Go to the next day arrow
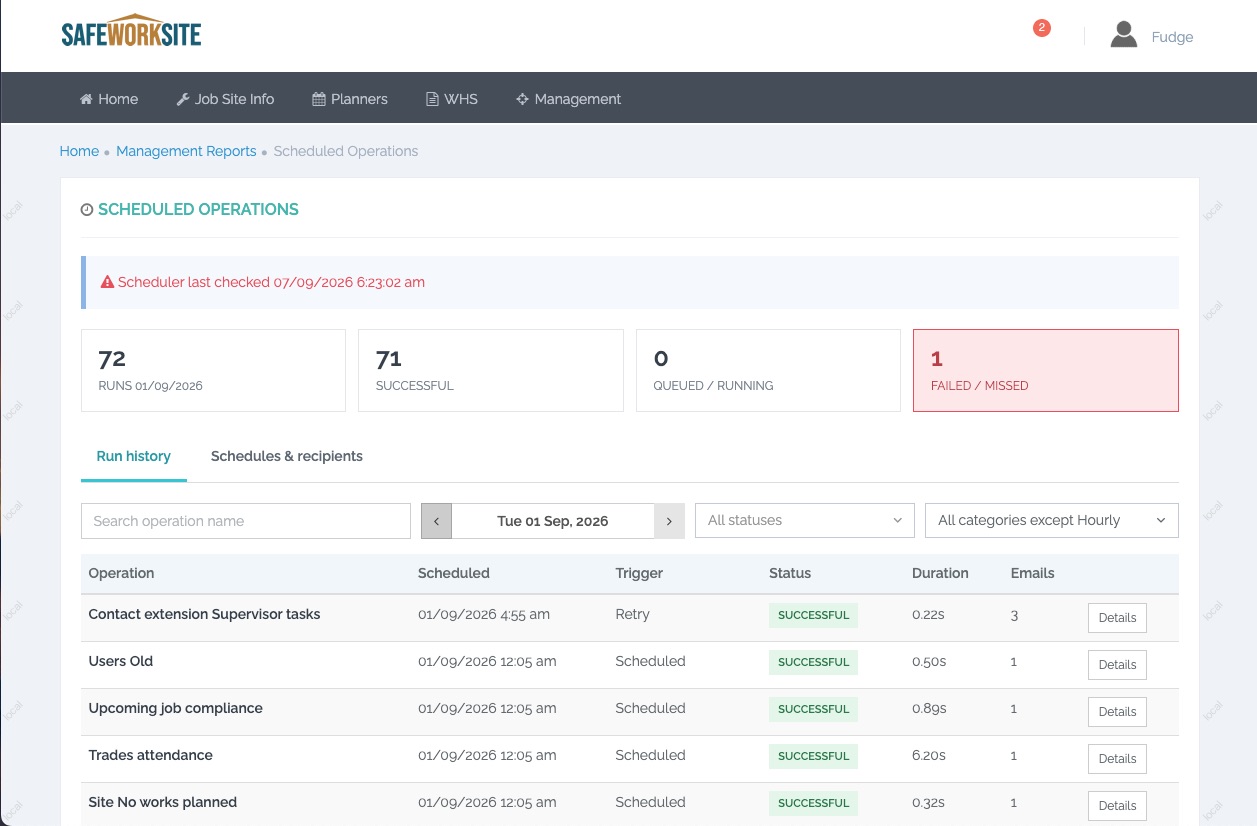 click(669, 521)
